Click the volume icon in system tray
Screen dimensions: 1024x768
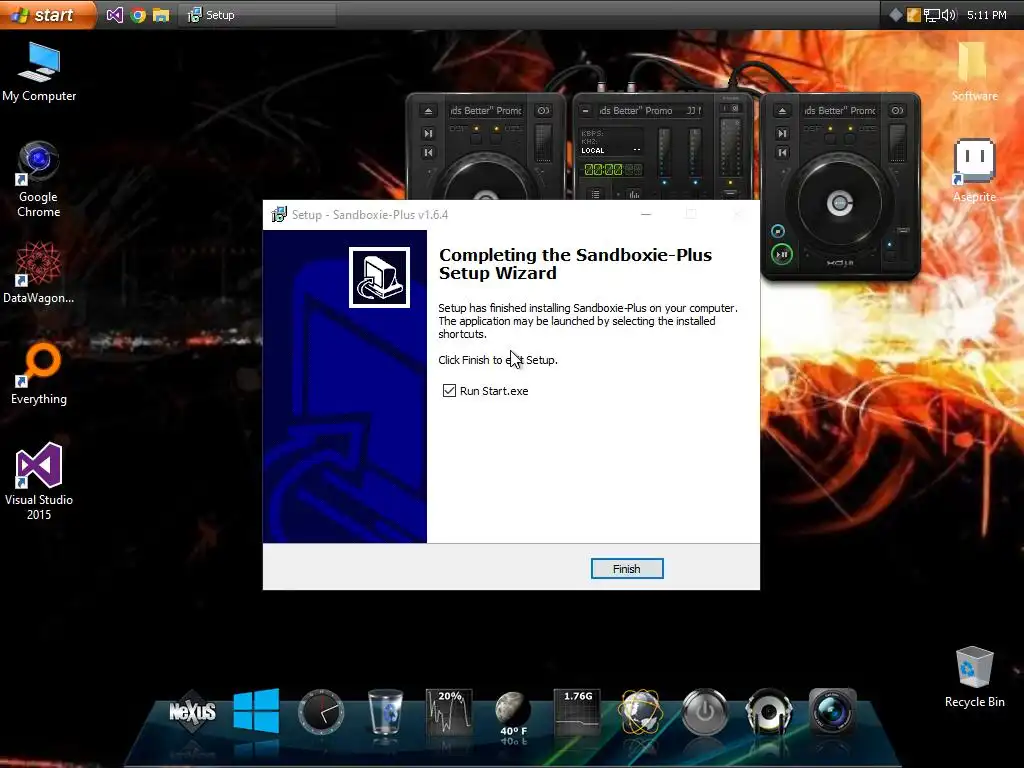[948, 14]
